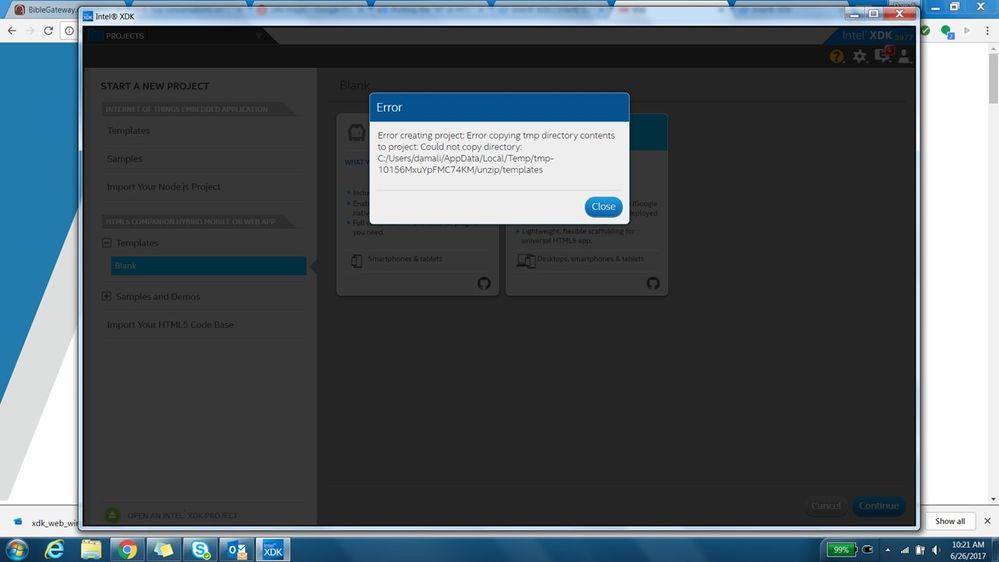Collapse the HTML5 Templates tree node

[x=107, y=243]
